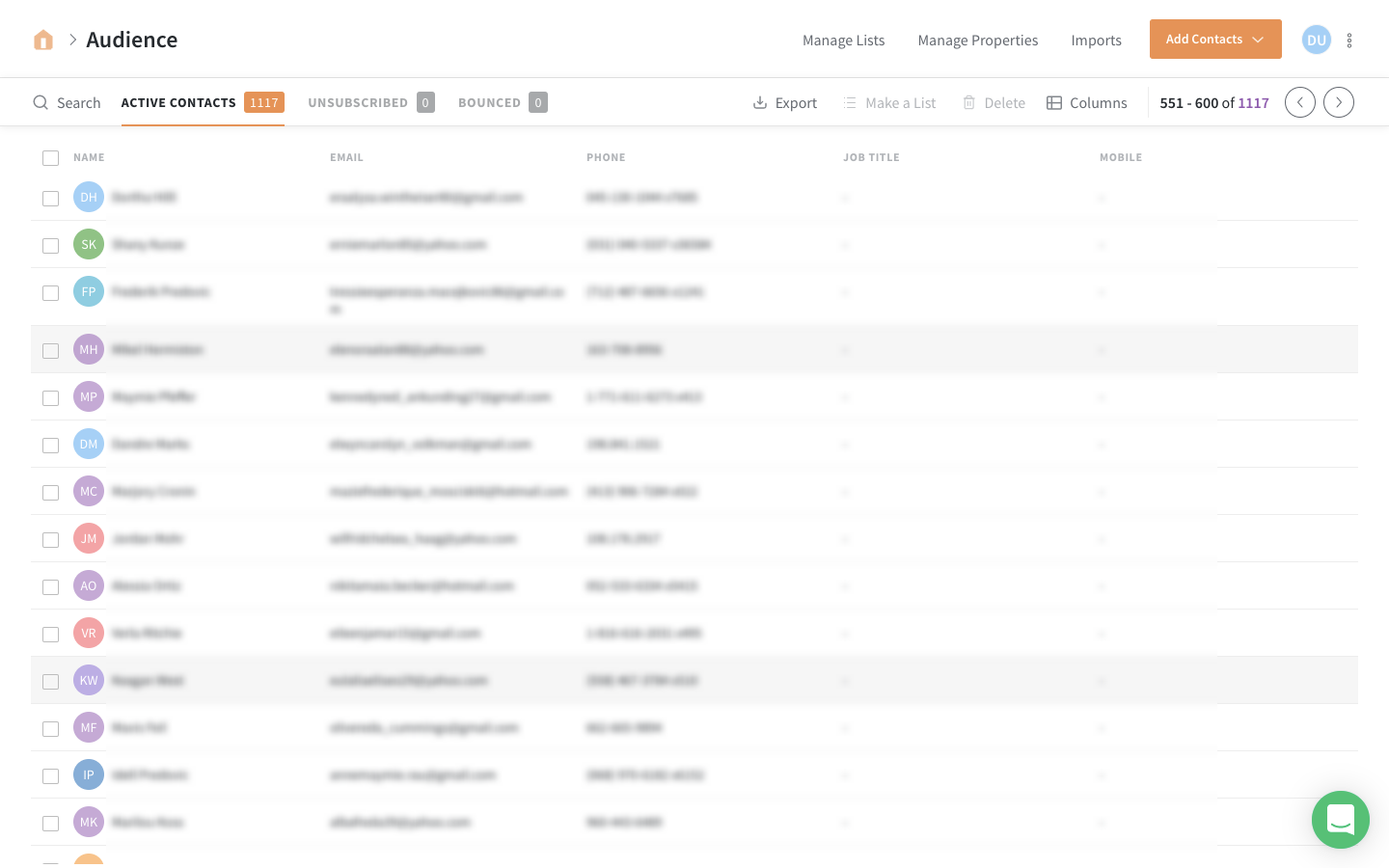This screenshot has width=1389, height=868.
Task: Click the Make a List icon
Action: [x=850, y=102]
